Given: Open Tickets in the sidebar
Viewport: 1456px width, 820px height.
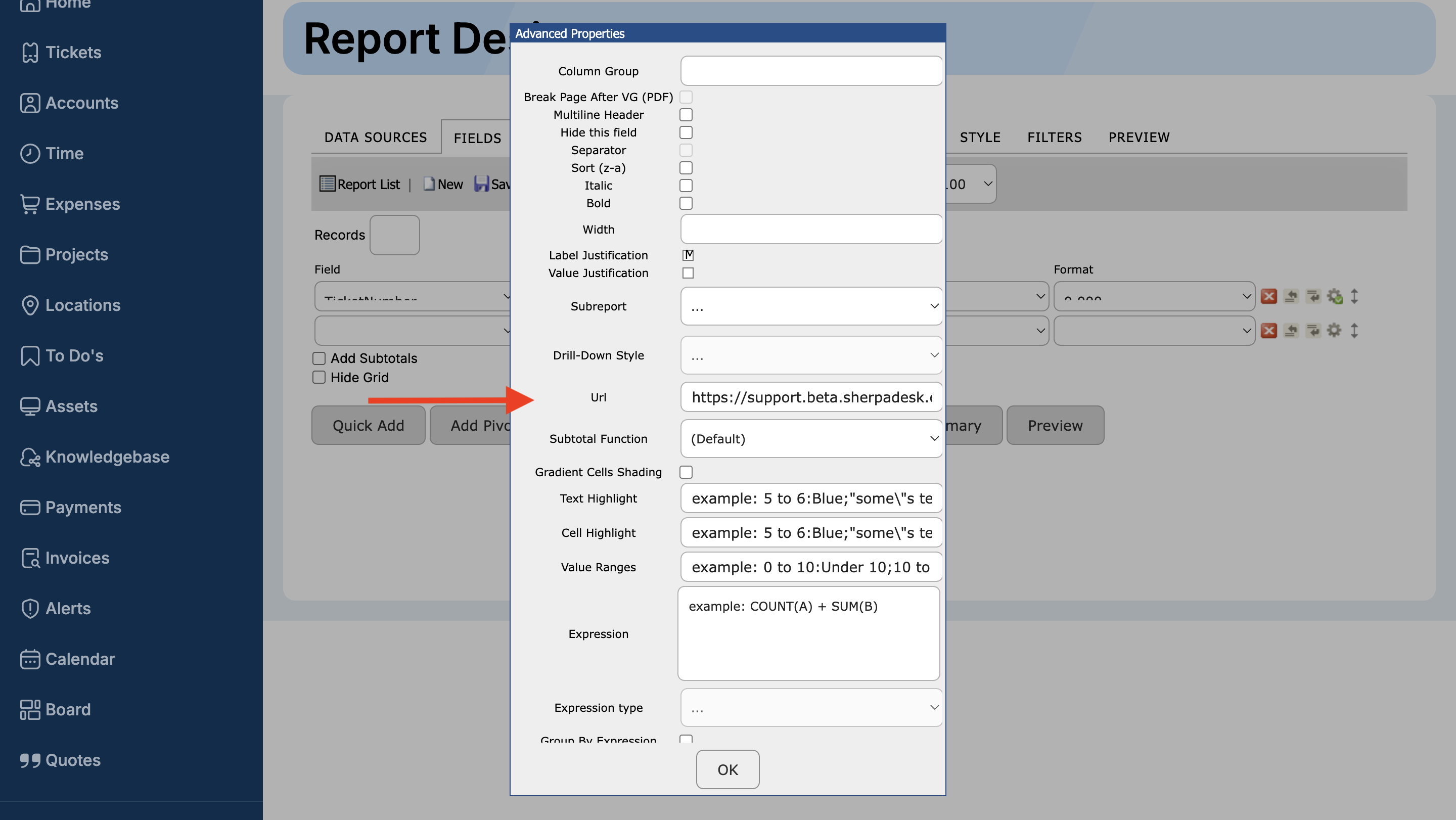Looking at the screenshot, I should tap(73, 53).
